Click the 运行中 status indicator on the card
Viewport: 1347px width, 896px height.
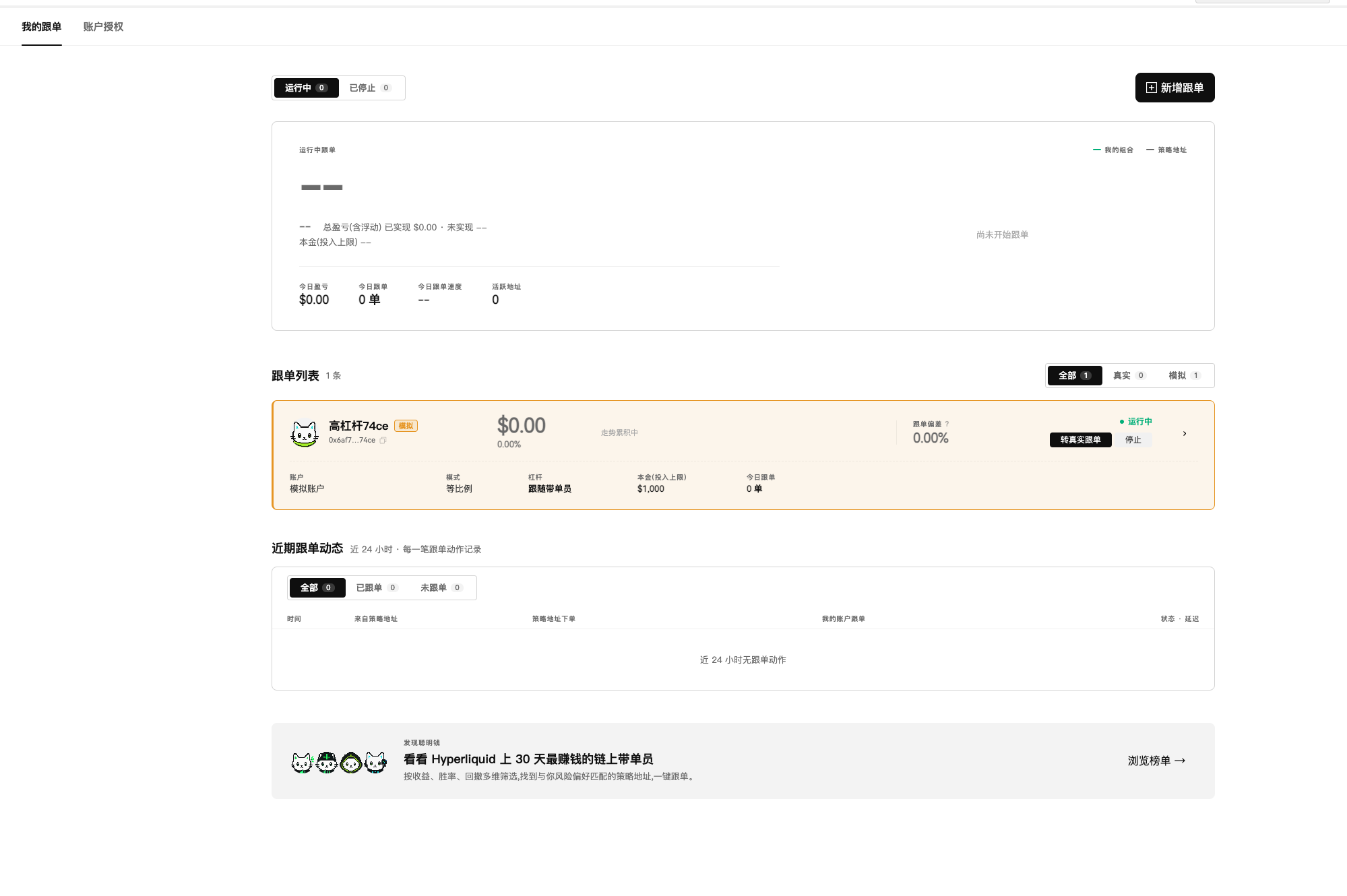pyautogui.click(x=1135, y=422)
